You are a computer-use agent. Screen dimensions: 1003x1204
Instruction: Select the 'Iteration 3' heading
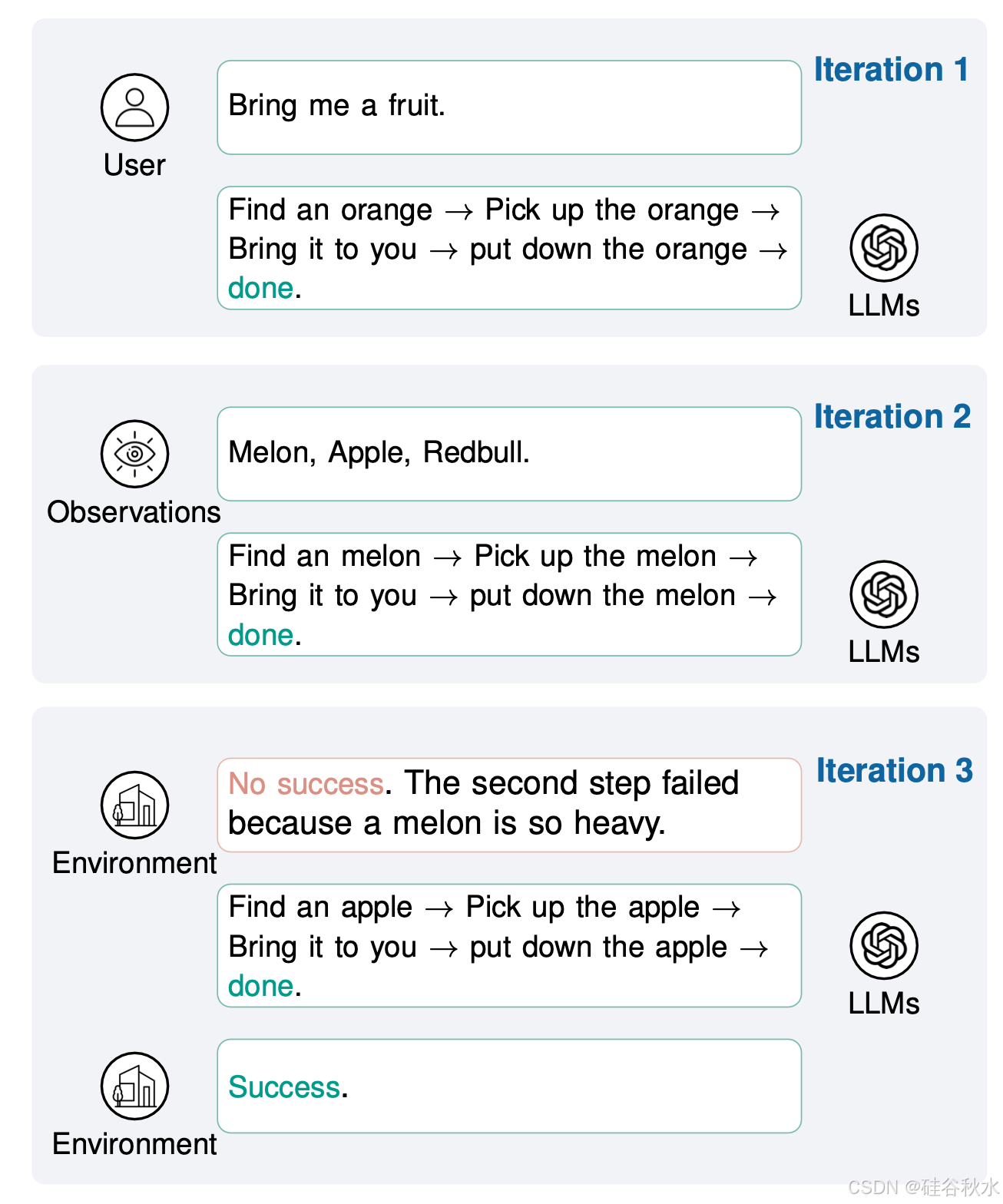coord(894,771)
